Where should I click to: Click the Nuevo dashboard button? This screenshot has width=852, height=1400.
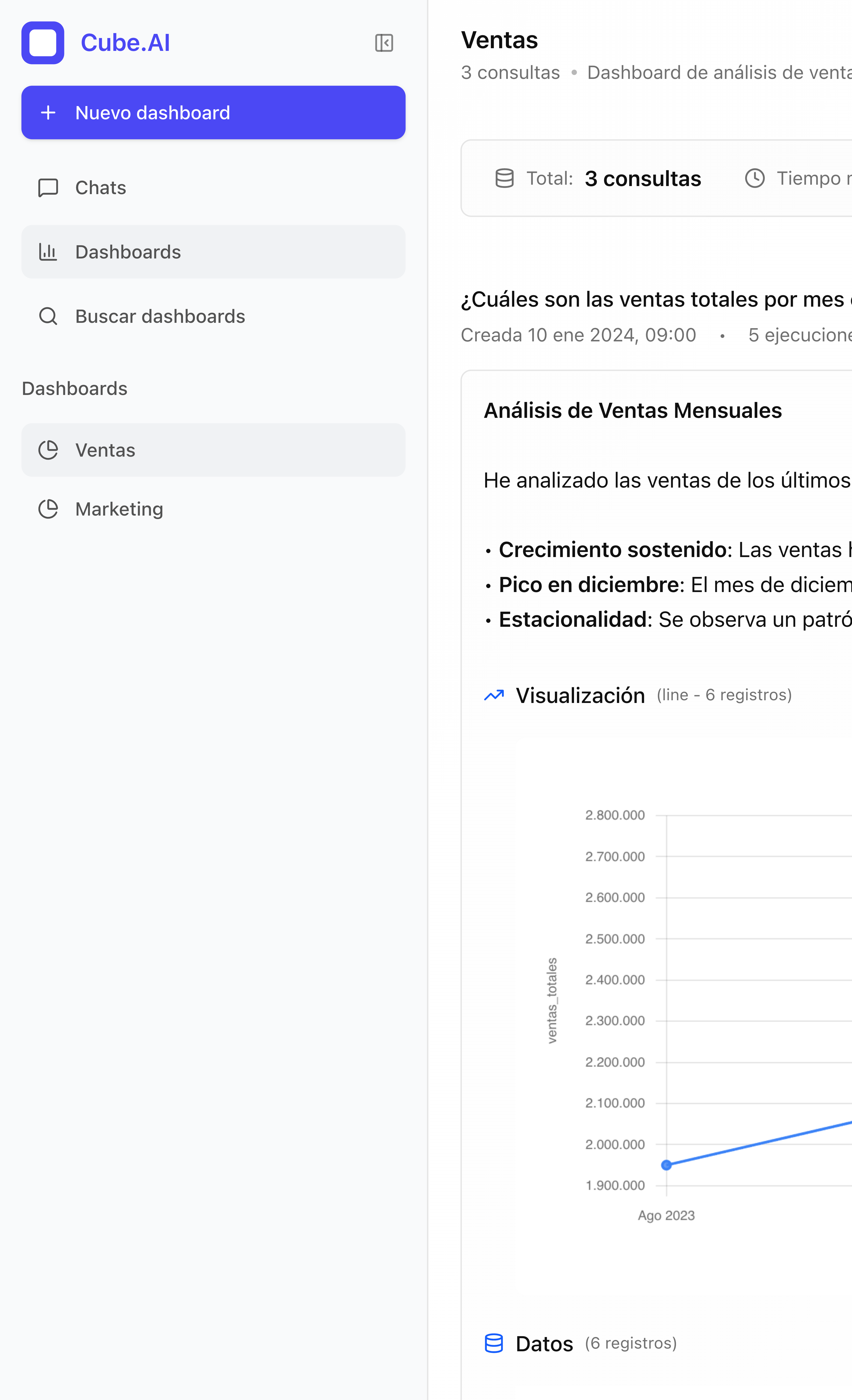tap(213, 113)
